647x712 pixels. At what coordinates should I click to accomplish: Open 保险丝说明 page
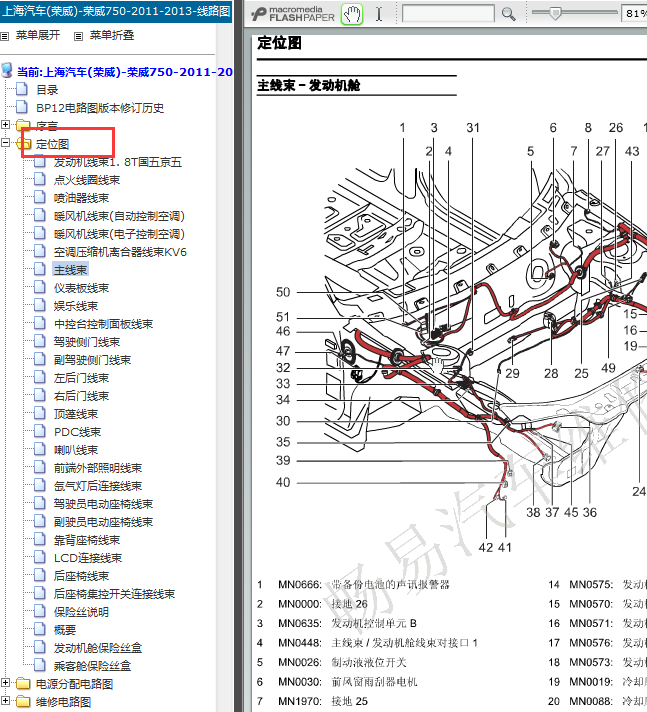(x=81, y=612)
